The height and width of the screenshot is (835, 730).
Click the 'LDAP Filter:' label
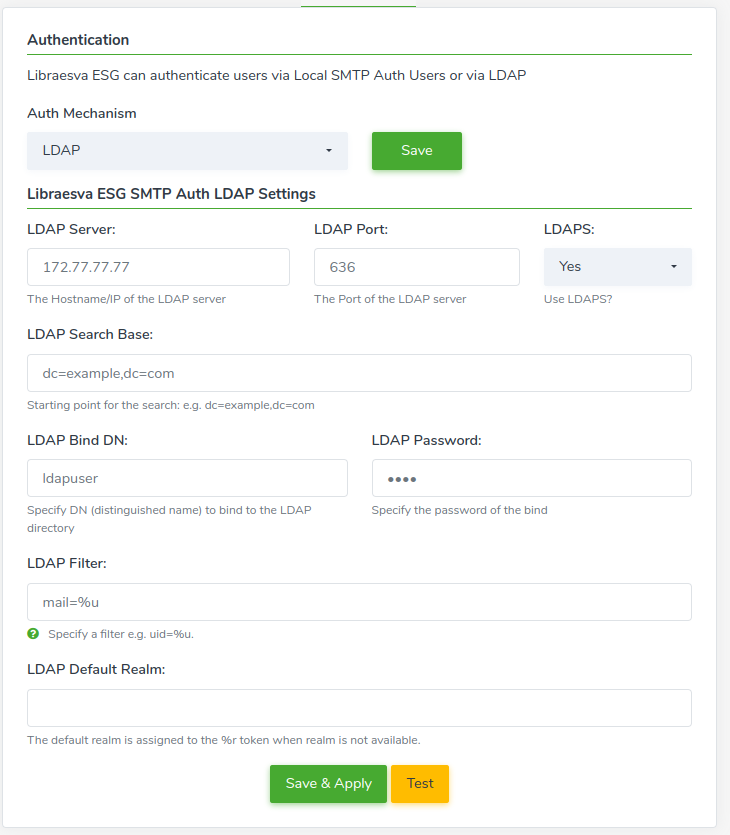pyautogui.click(x=67, y=563)
